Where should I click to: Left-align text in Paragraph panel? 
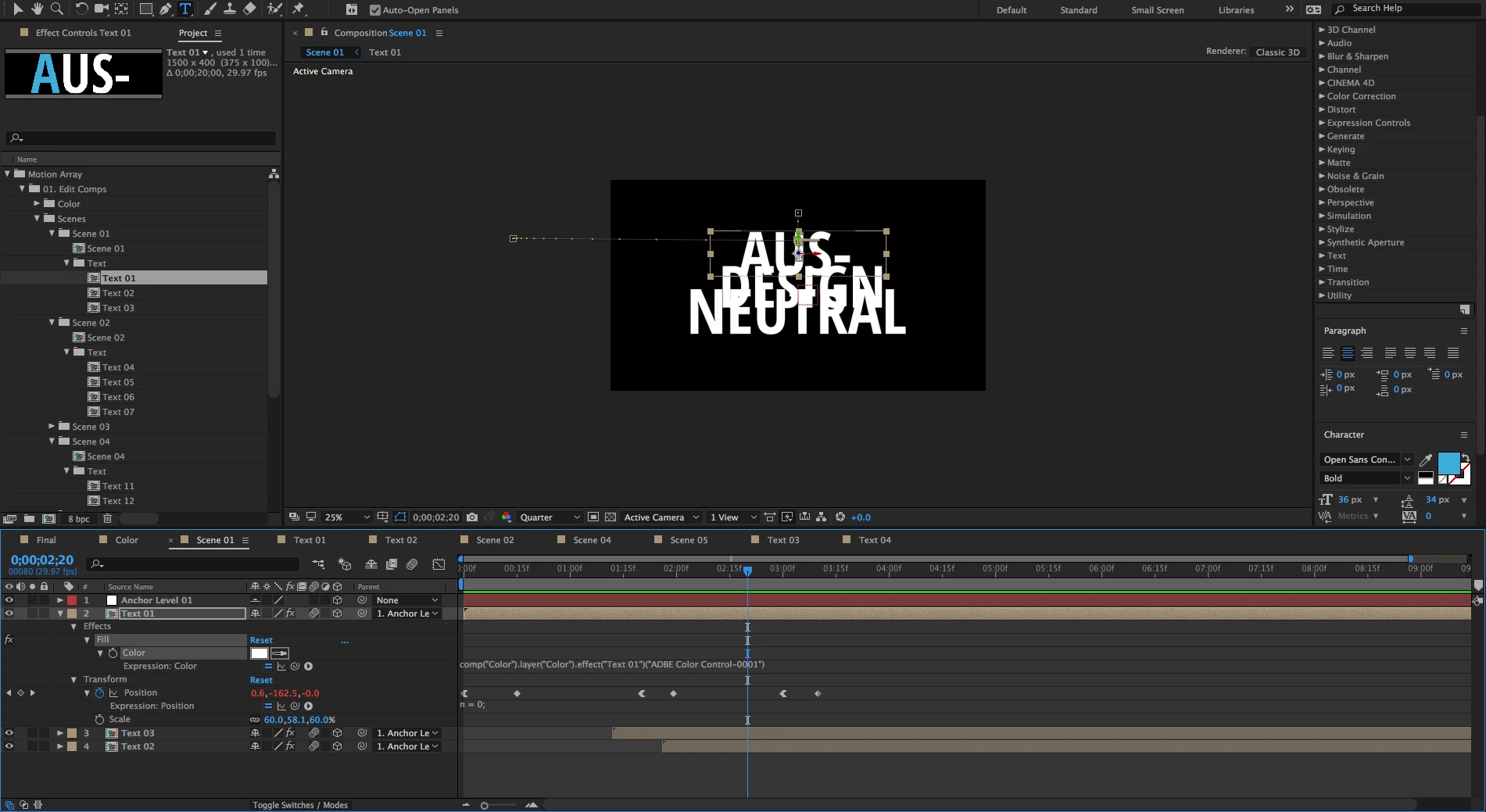pyautogui.click(x=1328, y=353)
